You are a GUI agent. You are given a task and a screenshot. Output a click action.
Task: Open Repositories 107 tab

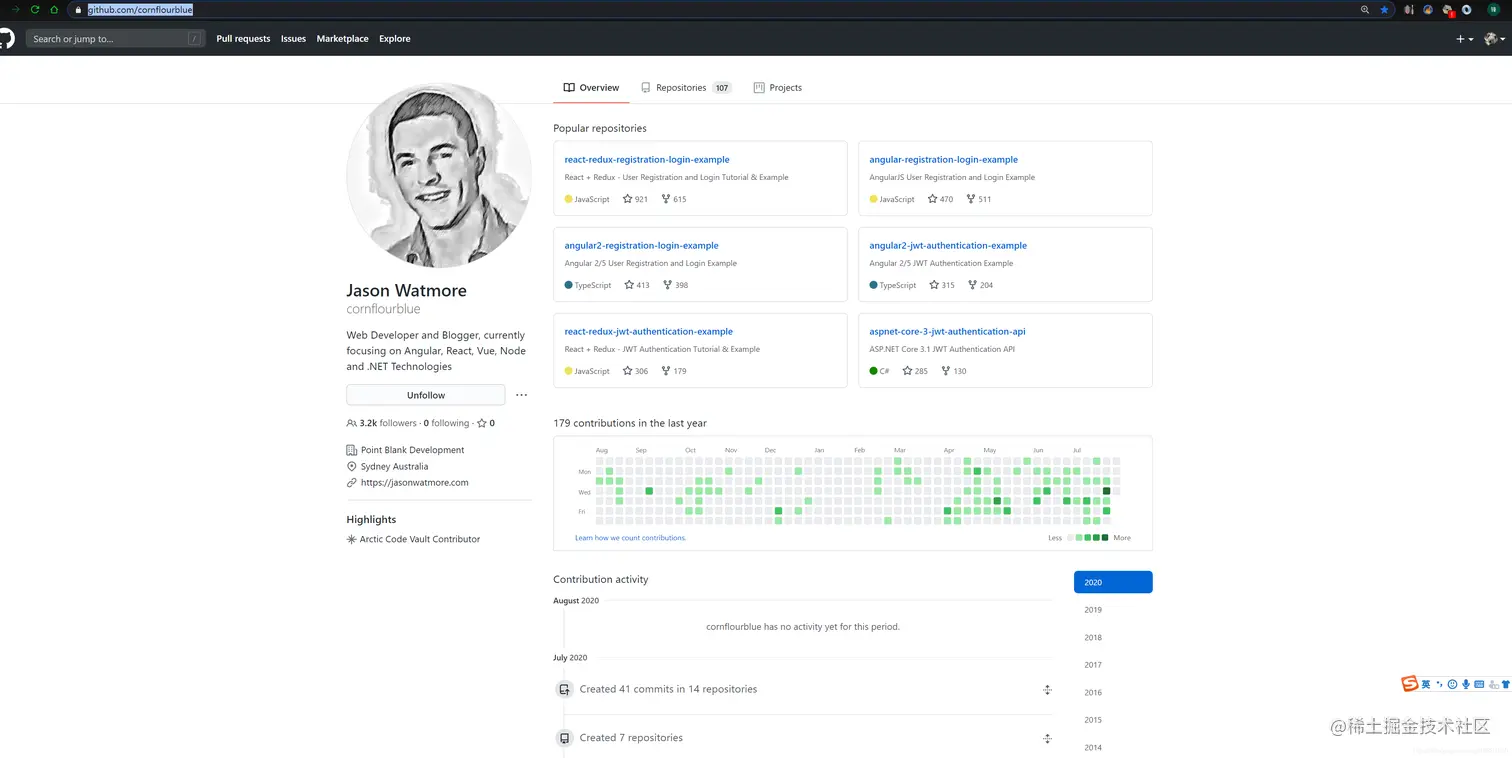[x=687, y=88]
